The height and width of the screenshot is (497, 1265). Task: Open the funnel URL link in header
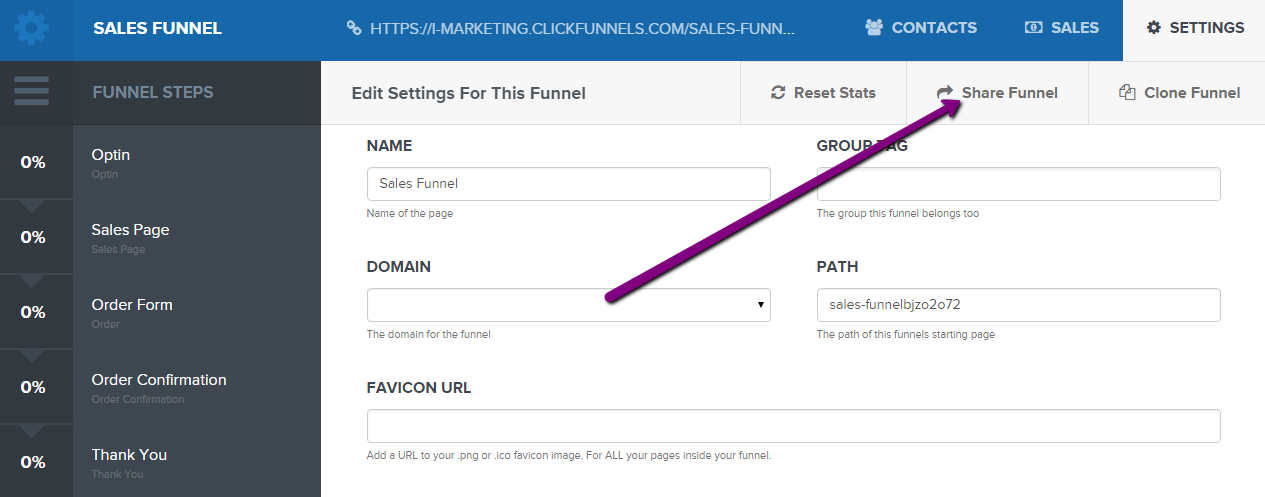pos(582,28)
